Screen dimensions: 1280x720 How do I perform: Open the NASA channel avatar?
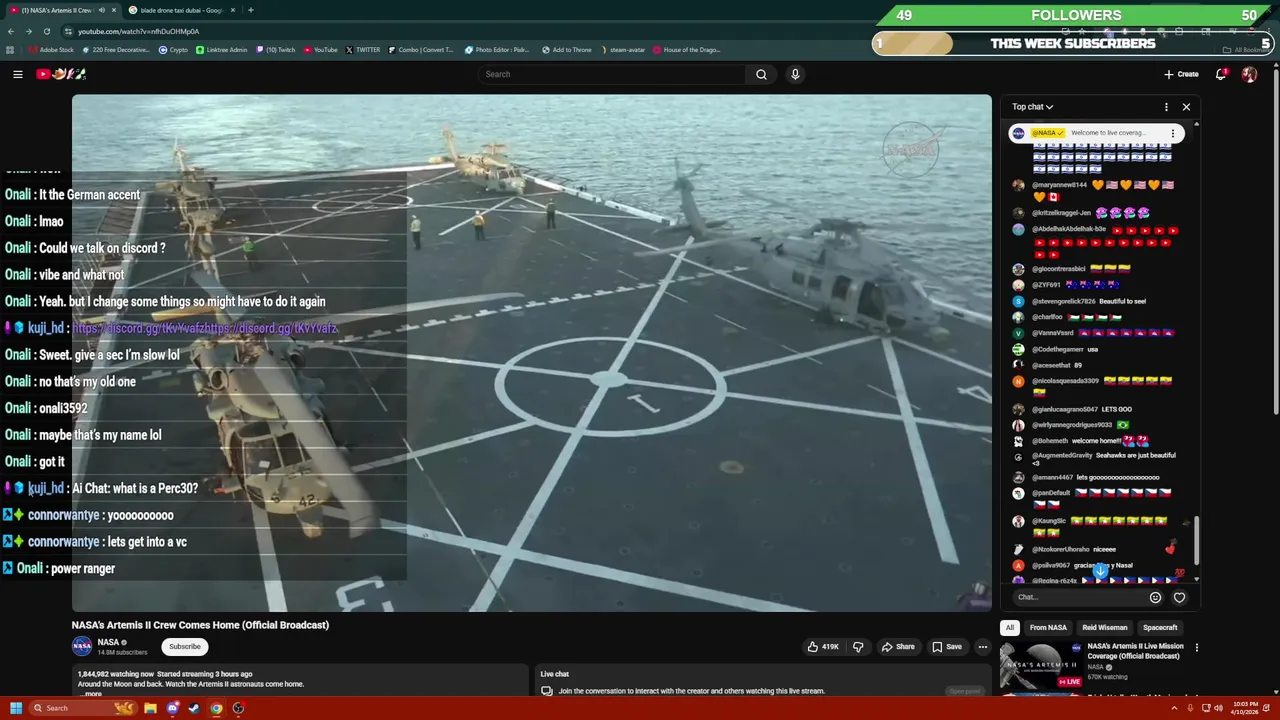pyautogui.click(x=82, y=647)
